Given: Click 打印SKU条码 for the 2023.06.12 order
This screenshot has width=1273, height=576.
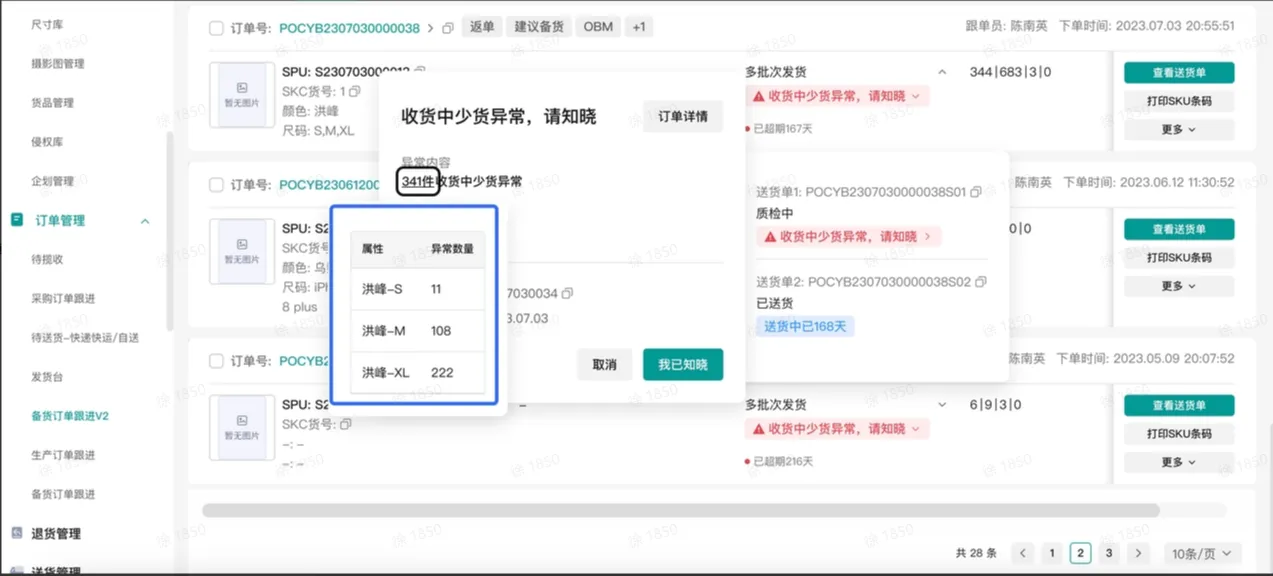Looking at the screenshot, I should coord(1179,257).
